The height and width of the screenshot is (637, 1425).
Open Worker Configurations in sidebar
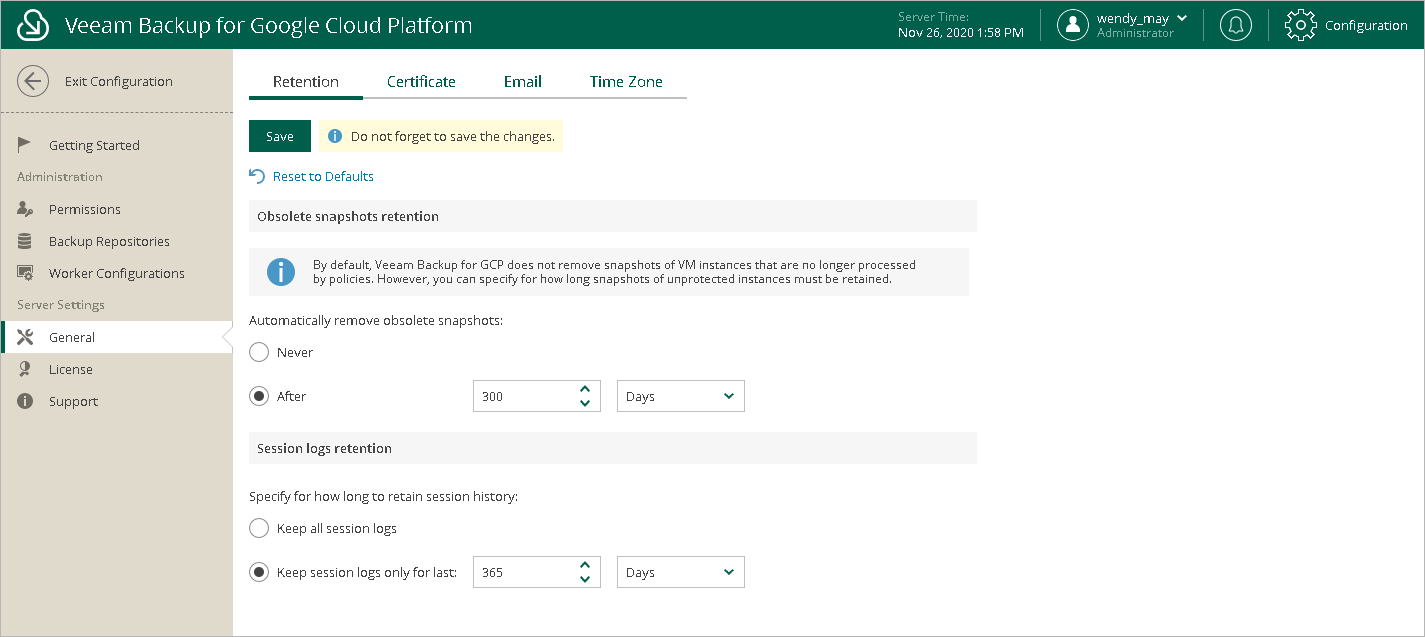pyautogui.click(x=116, y=273)
